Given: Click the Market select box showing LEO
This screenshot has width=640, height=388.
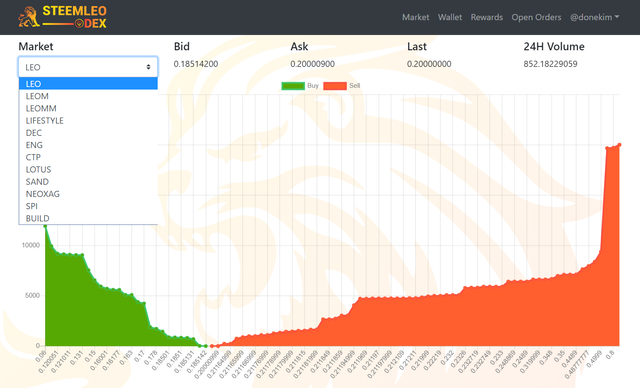Looking at the screenshot, I should pos(88,67).
